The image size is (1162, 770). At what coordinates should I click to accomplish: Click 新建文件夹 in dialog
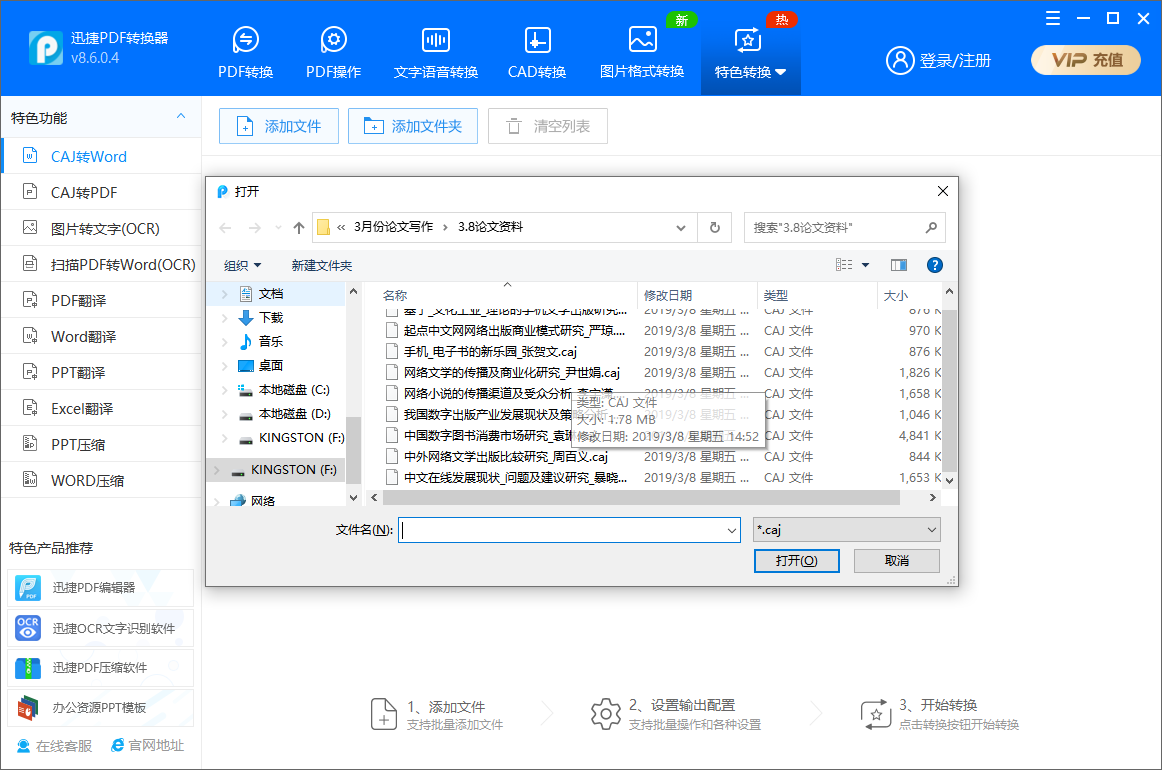point(322,265)
